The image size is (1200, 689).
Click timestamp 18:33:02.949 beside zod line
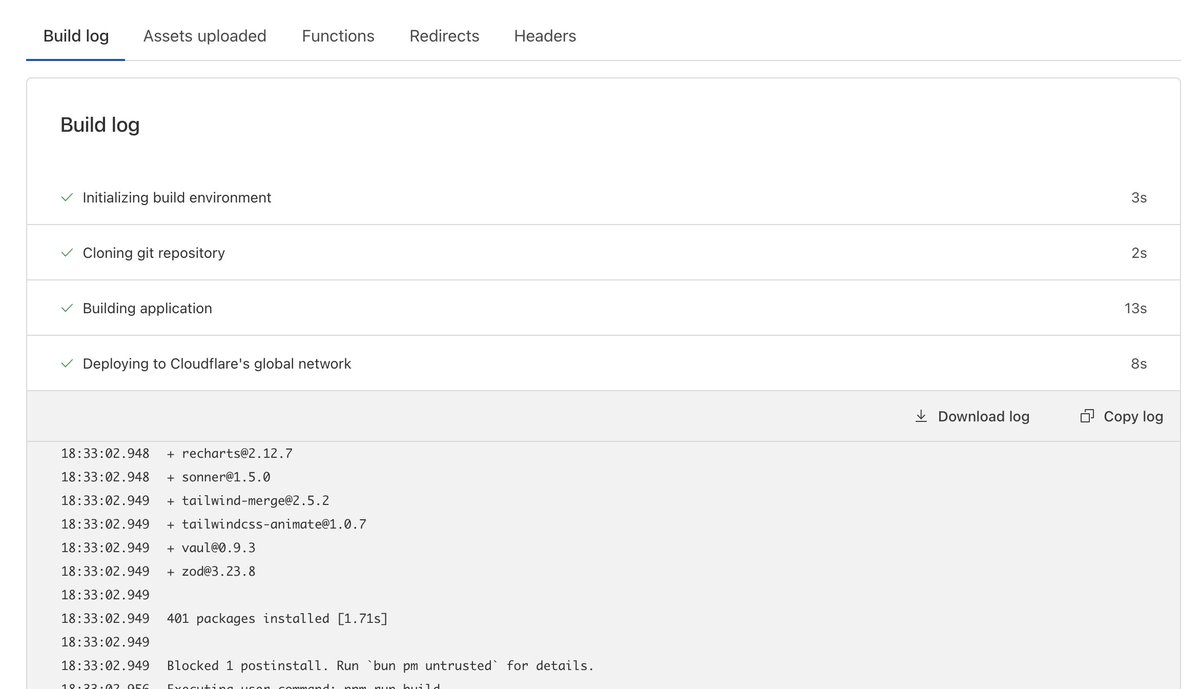point(105,571)
